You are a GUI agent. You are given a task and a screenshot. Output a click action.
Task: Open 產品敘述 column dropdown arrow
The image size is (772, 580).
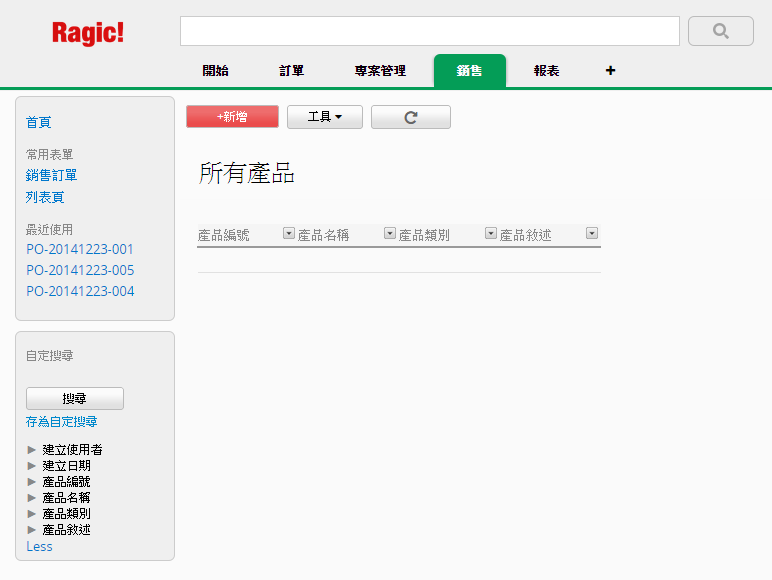click(x=592, y=233)
